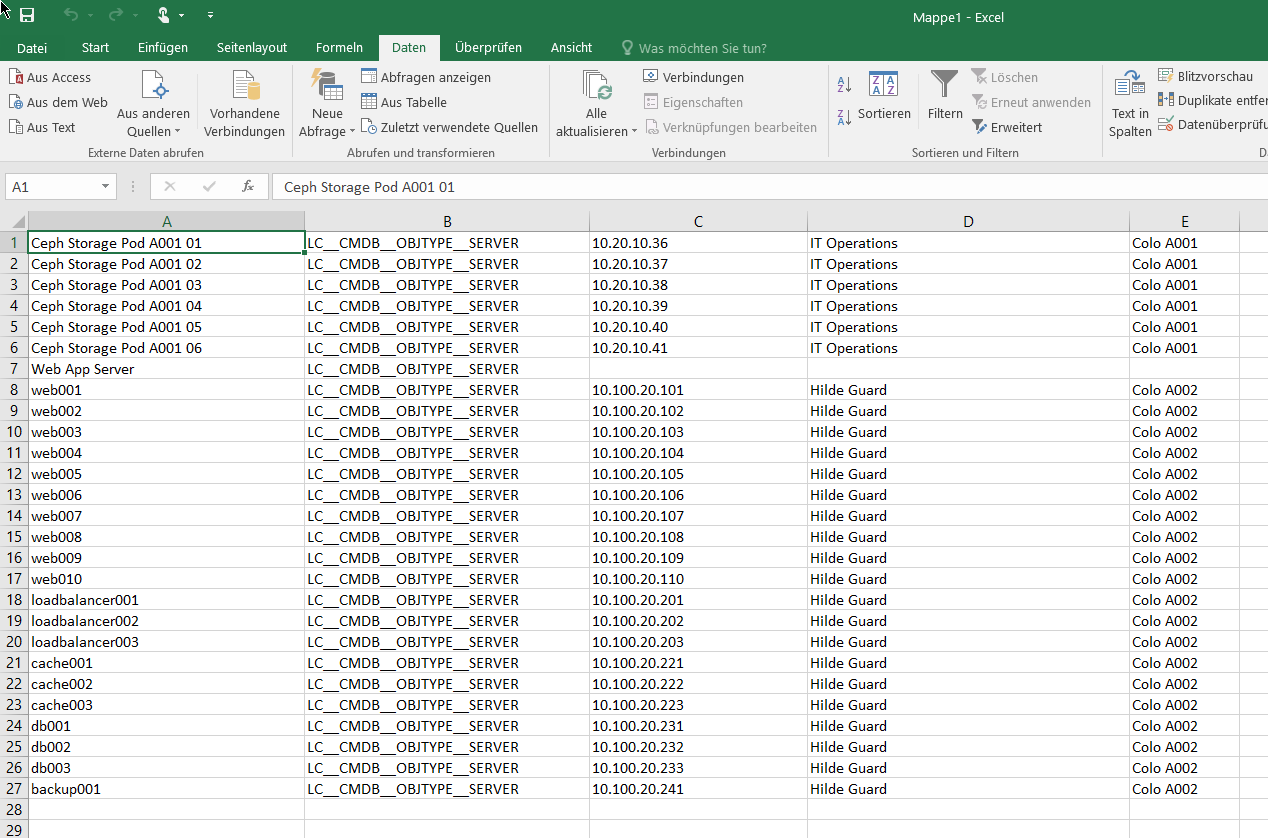Click the Aus Access import icon
Screen dimensions: 1268x838
click(x=17, y=77)
